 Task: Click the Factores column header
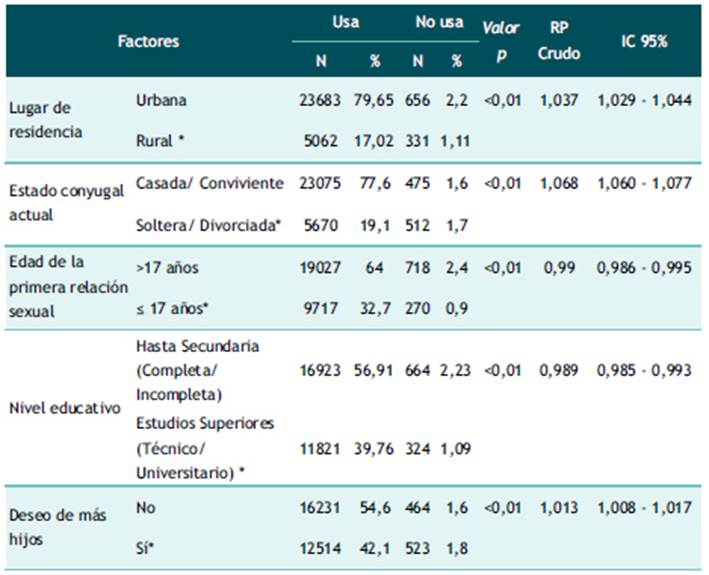click(x=148, y=41)
